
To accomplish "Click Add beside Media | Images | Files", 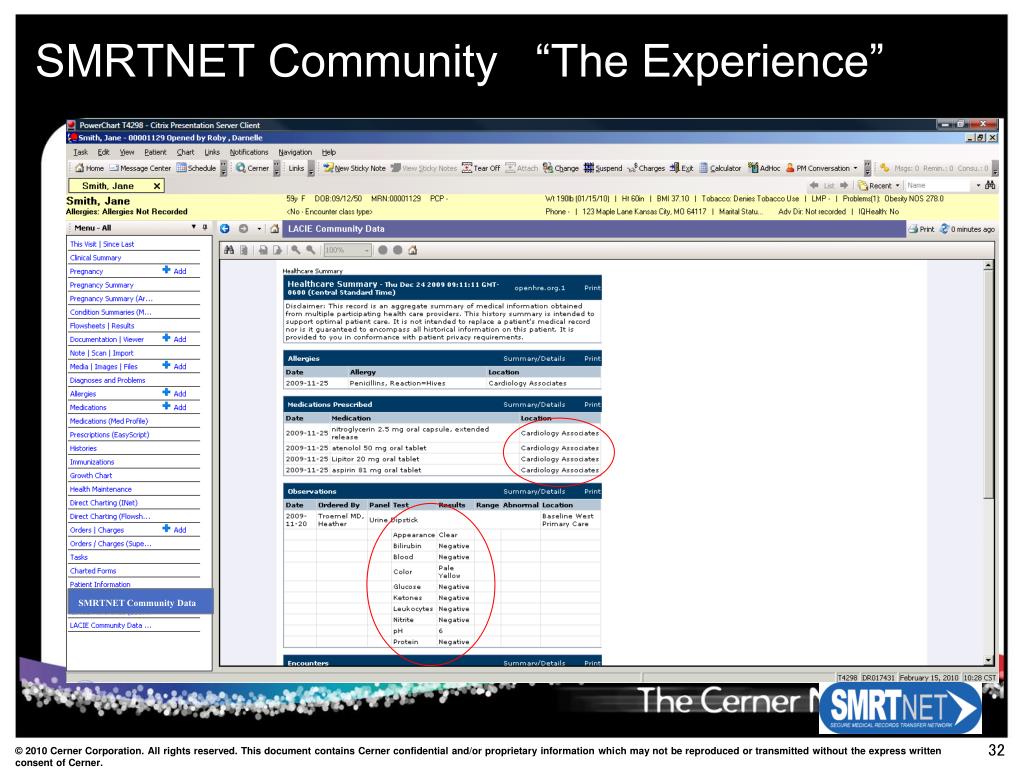I will [174, 366].
